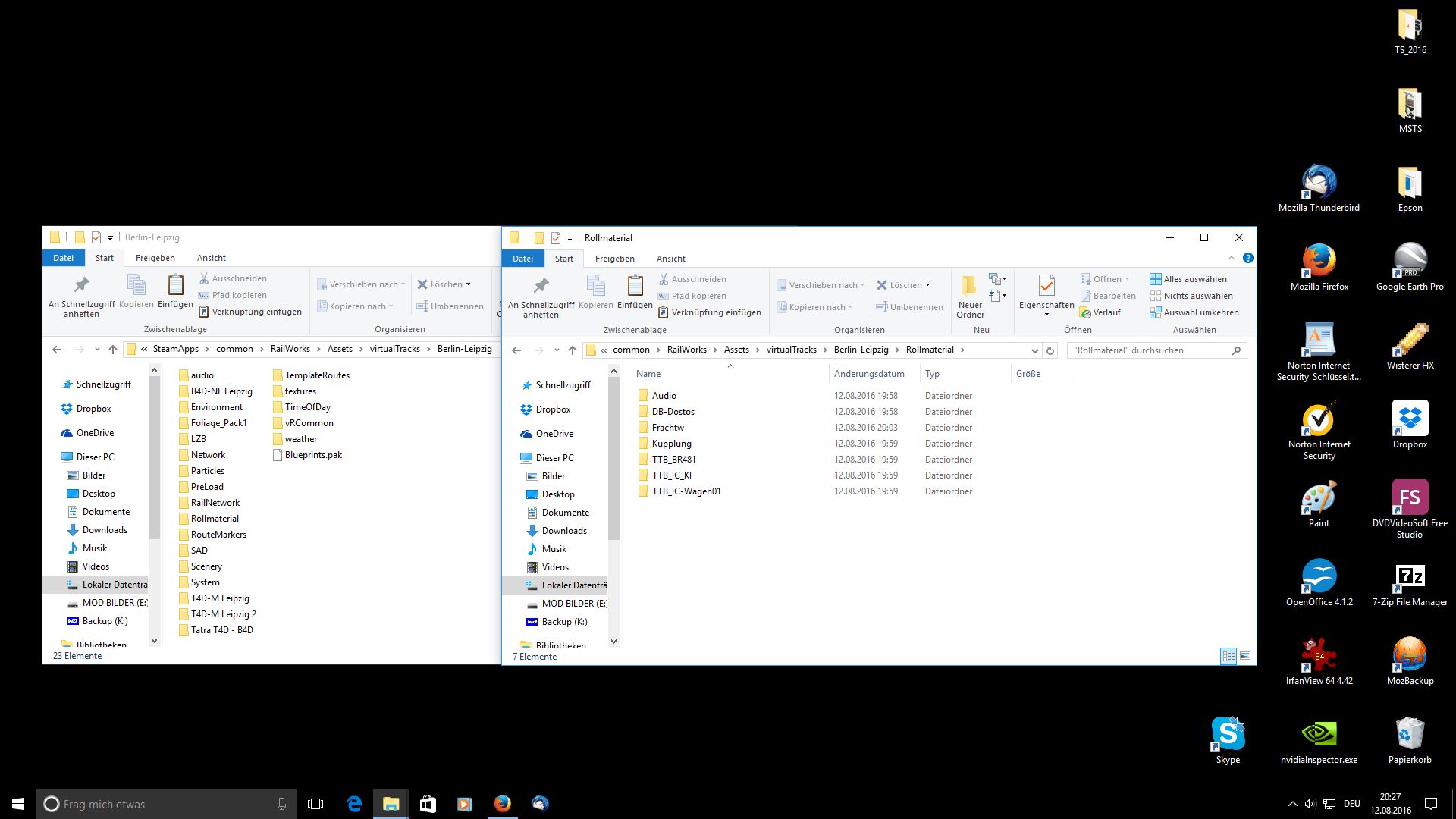Image resolution: width=1456 pixels, height=819 pixels.
Task: Click Eigenschaften icon in Rollmaterial ribbon
Action: (1046, 287)
